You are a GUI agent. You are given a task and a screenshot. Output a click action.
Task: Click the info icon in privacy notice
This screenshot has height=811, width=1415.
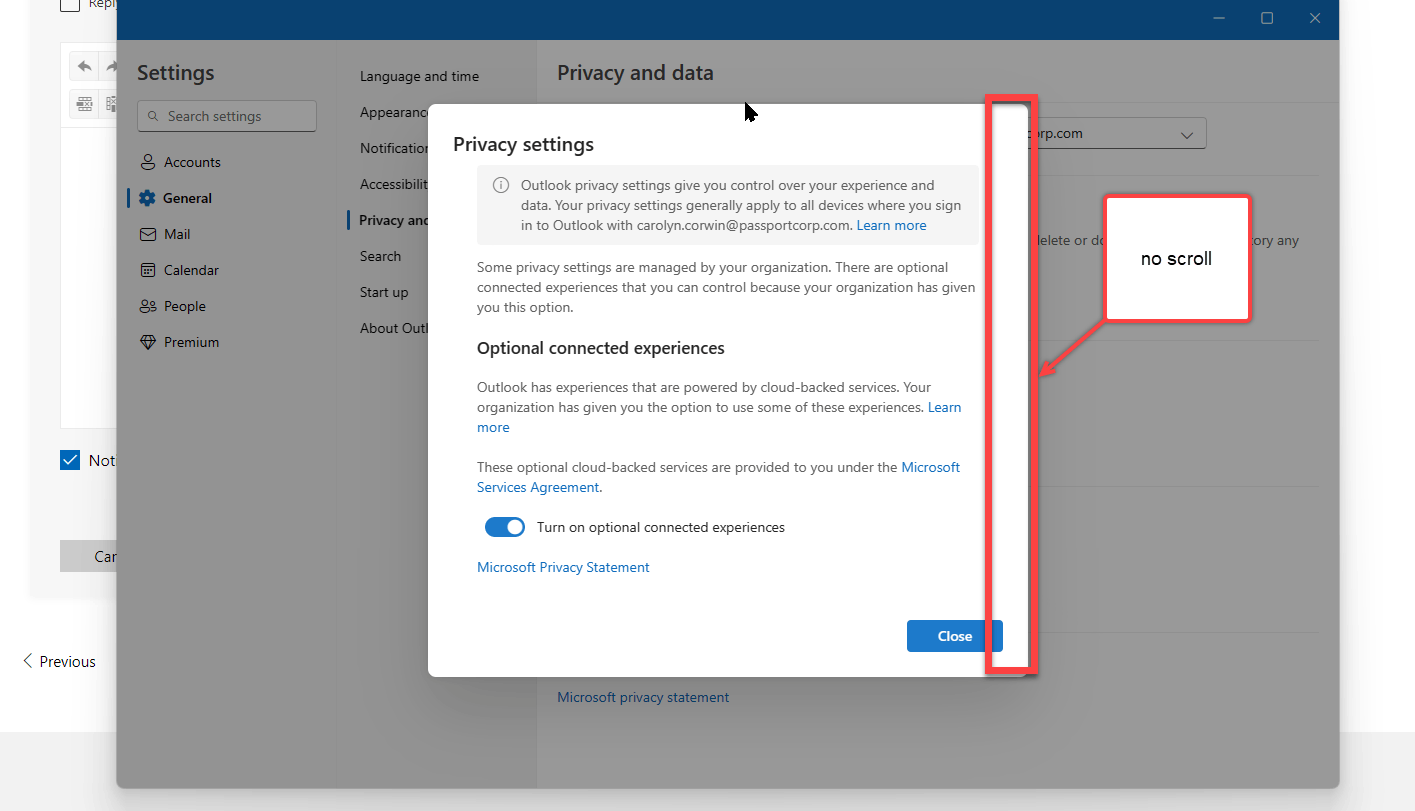pos(501,186)
